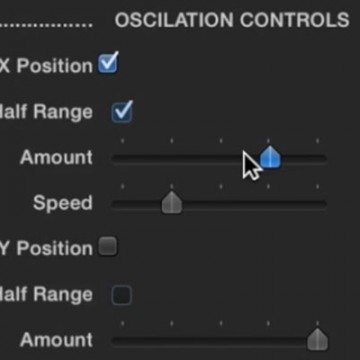Viewport: 360px width, 360px height.
Task: Click the Amount label below X Position
Action: pyautogui.click(x=56, y=157)
